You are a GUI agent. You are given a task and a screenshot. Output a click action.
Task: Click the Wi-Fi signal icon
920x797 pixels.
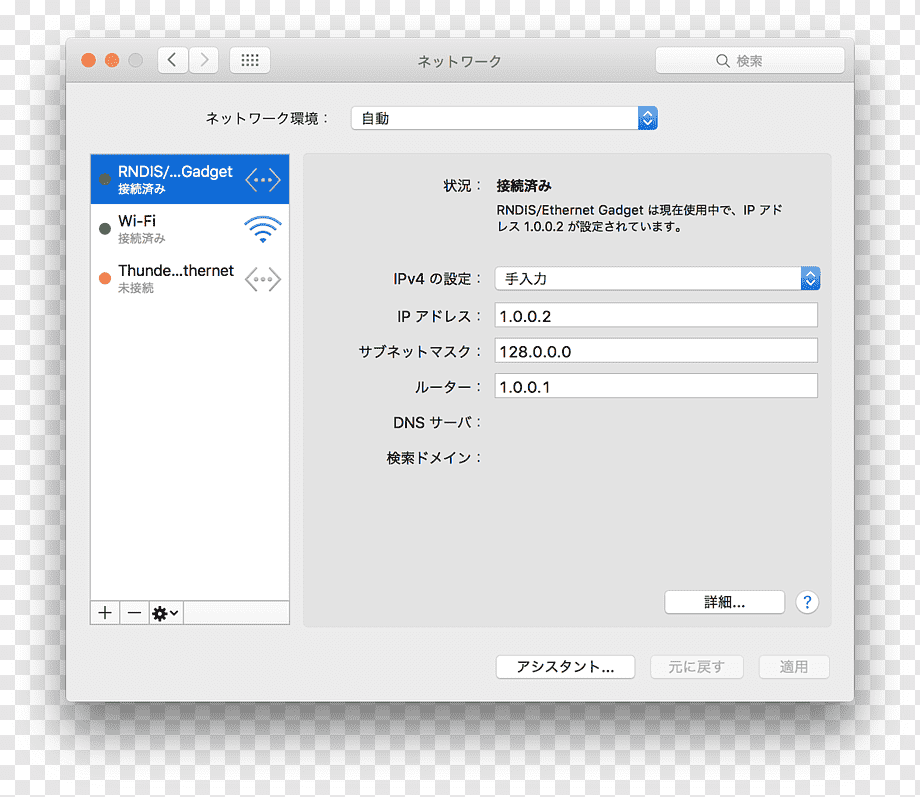(x=263, y=229)
